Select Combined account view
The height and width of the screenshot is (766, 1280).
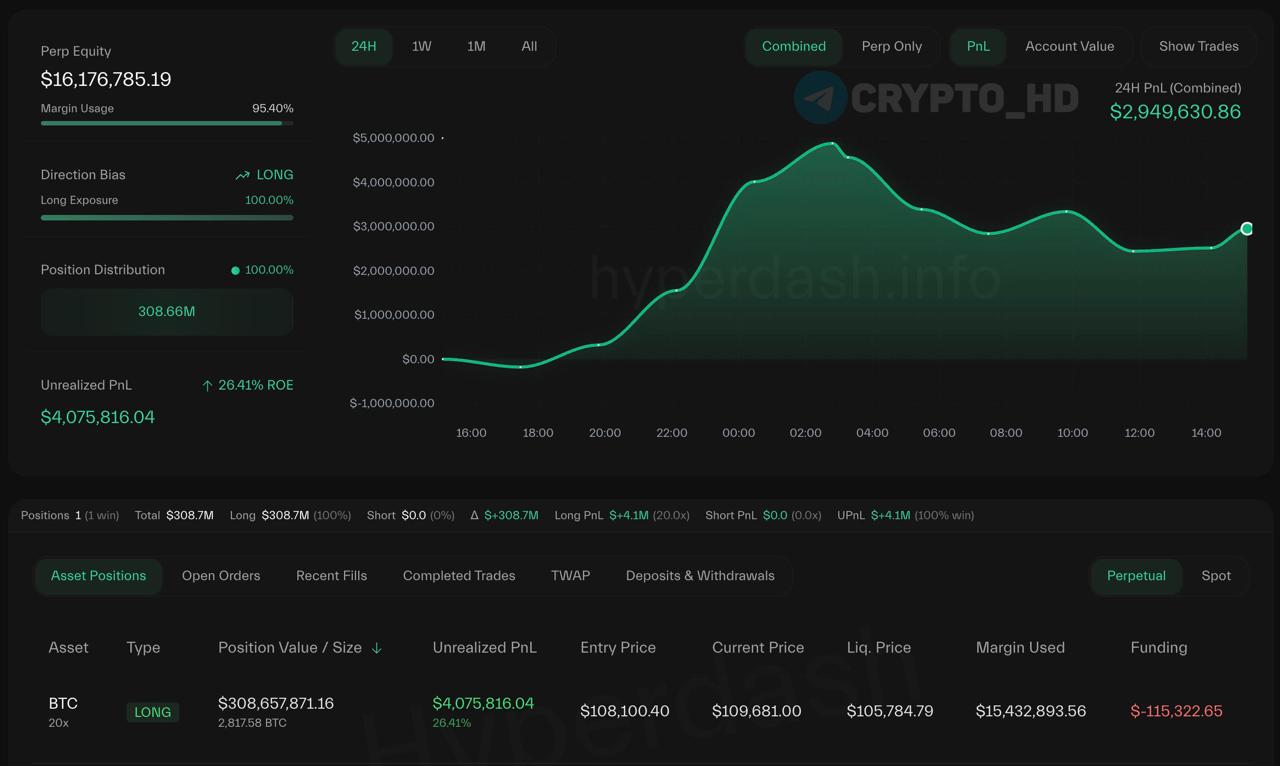tap(794, 46)
